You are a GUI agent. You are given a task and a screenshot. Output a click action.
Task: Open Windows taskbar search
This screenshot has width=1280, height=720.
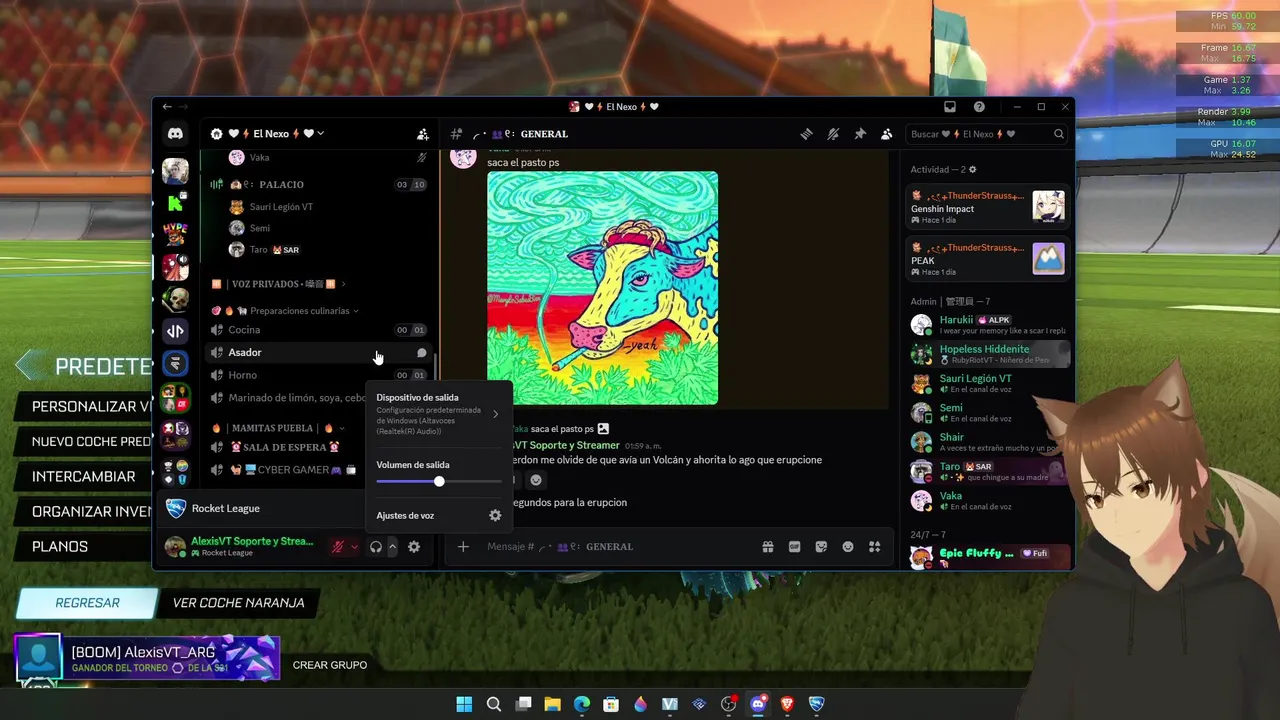coord(493,704)
